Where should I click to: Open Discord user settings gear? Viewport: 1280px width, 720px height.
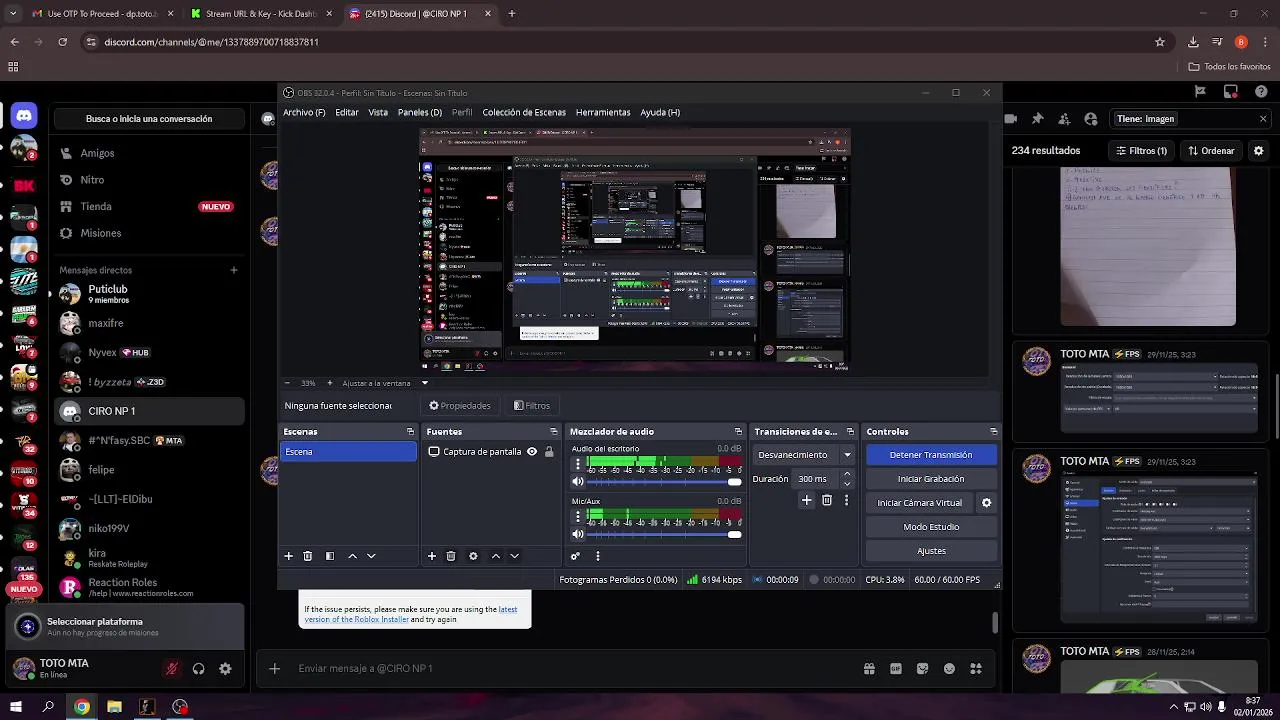[225, 669]
